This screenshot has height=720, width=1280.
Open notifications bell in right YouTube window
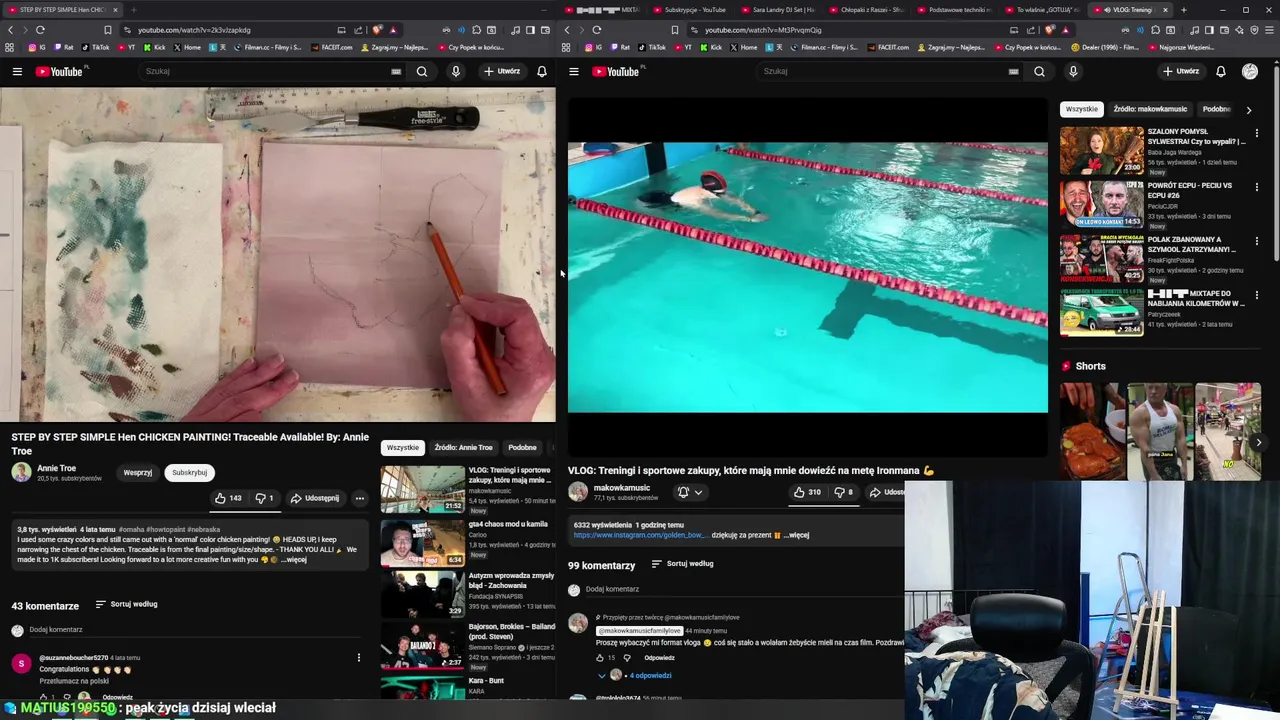[x=1221, y=71]
